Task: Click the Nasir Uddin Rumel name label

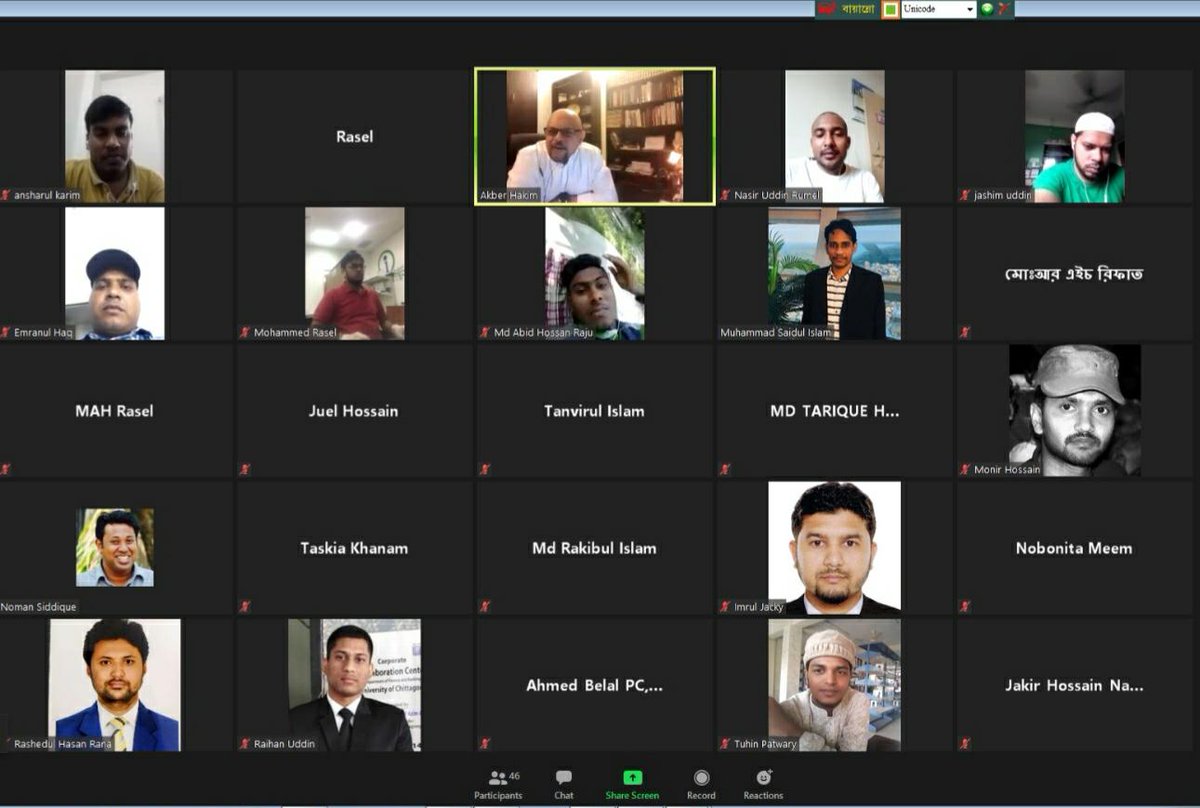Action: pyautogui.click(x=777, y=195)
